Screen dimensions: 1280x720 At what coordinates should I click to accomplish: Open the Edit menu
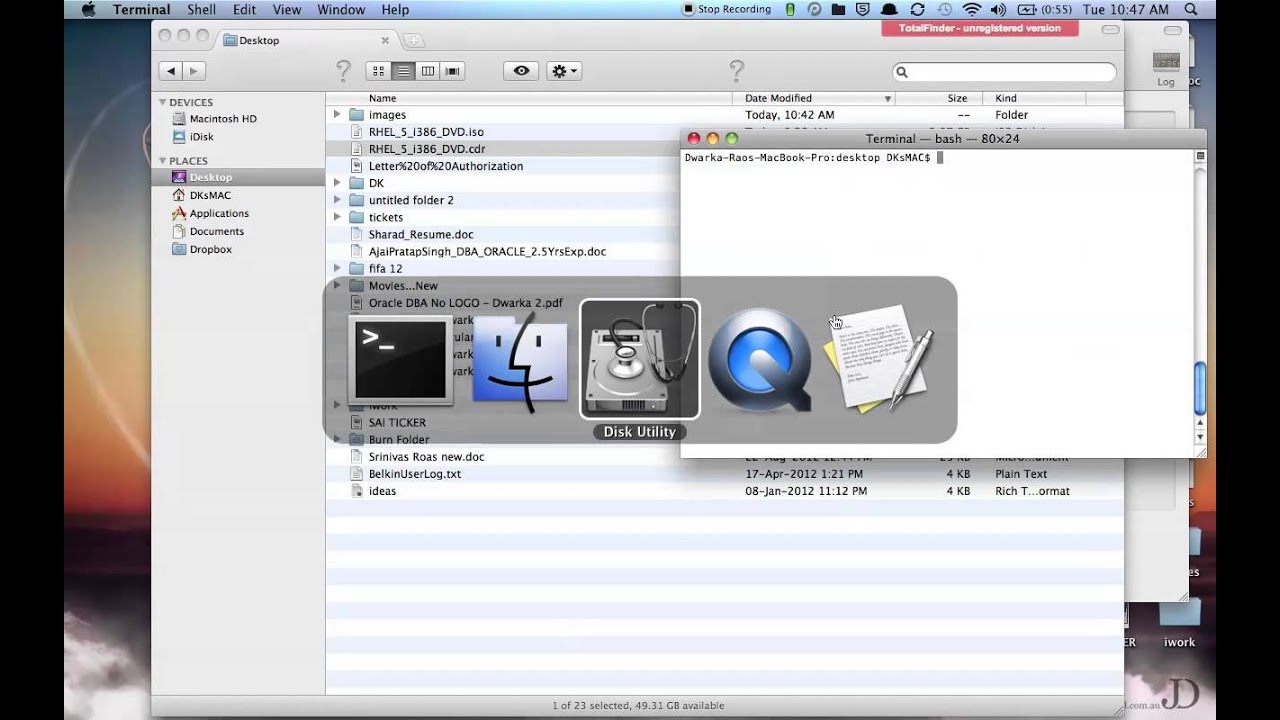pos(244,9)
